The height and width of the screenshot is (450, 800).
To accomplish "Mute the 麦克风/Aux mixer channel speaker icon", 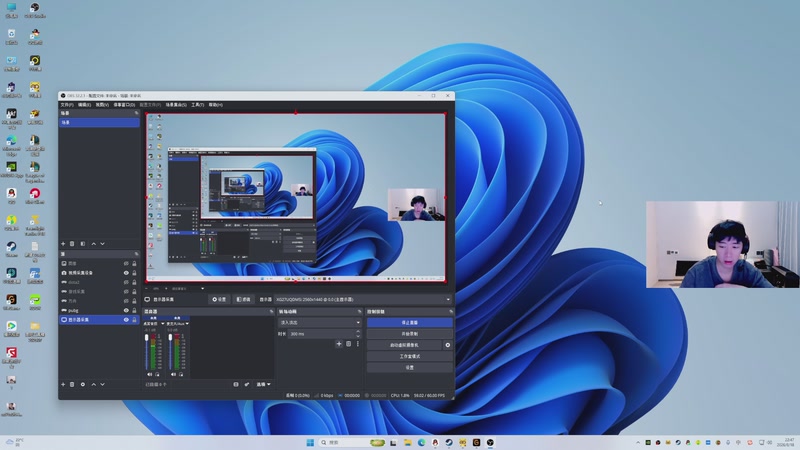I will click(173, 374).
